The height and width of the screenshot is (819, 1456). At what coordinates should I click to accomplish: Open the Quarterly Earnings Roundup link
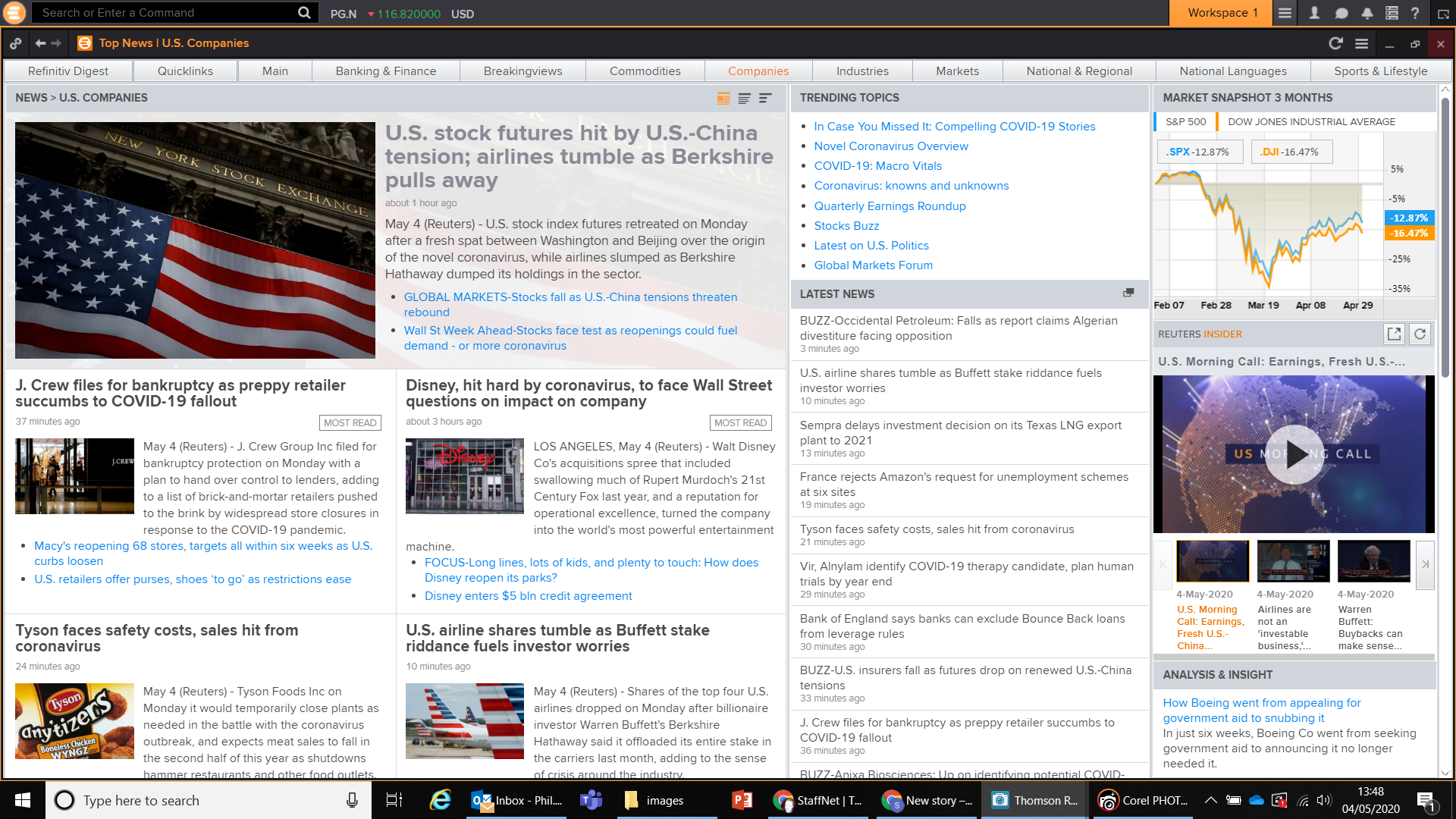(x=890, y=206)
